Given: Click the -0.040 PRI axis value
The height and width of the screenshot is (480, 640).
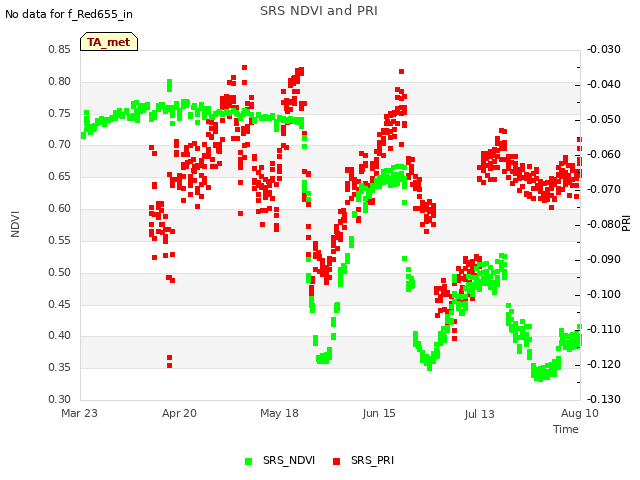Looking at the screenshot, I should (x=604, y=84).
